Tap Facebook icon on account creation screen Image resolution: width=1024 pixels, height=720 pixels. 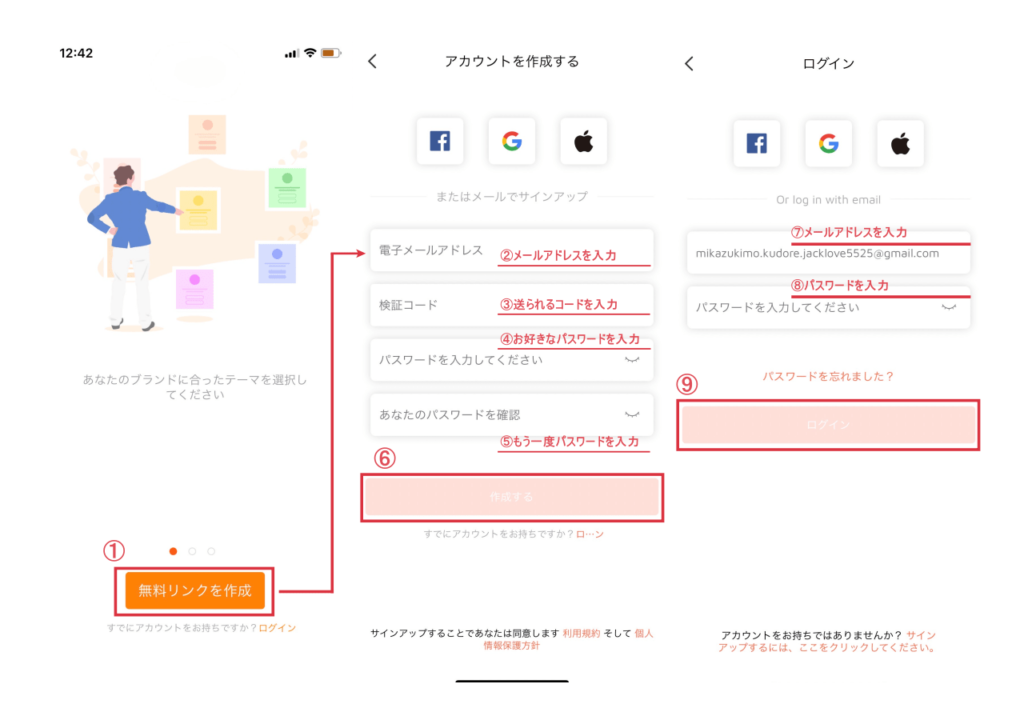tap(440, 141)
